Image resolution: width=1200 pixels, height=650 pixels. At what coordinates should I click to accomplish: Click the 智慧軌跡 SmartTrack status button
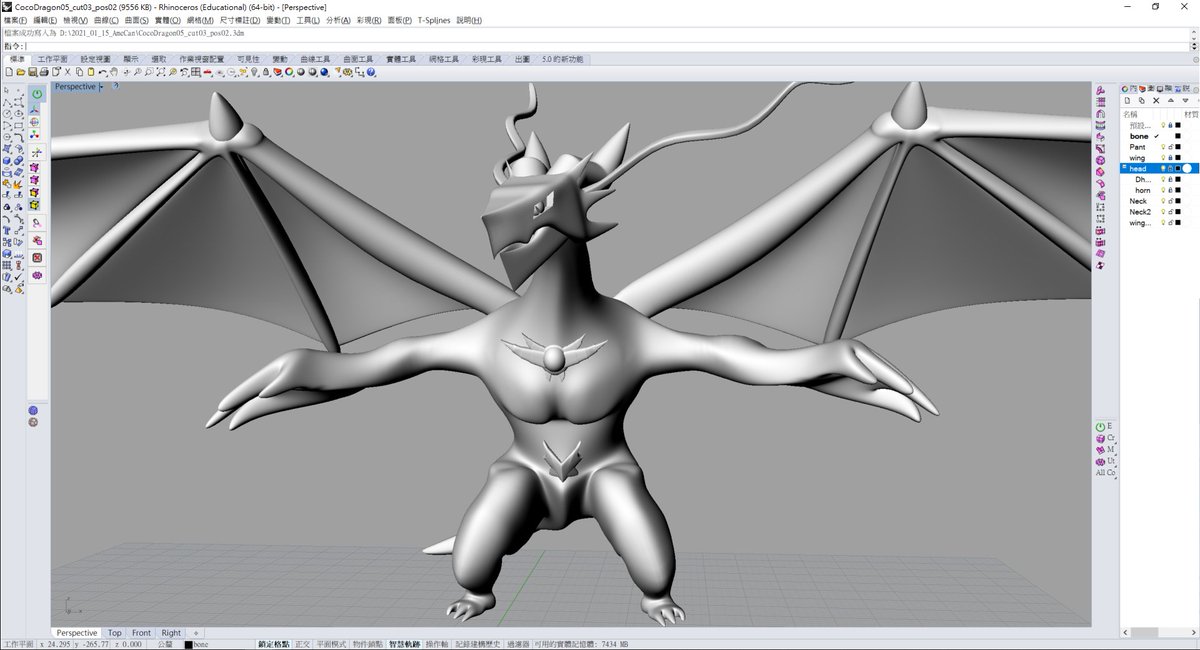coord(405,644)
